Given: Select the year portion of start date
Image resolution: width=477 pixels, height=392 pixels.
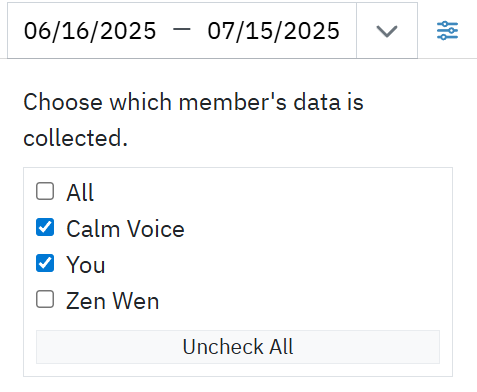Looking at the screenshot, I should pyautogui.click(x=128, y=31).
